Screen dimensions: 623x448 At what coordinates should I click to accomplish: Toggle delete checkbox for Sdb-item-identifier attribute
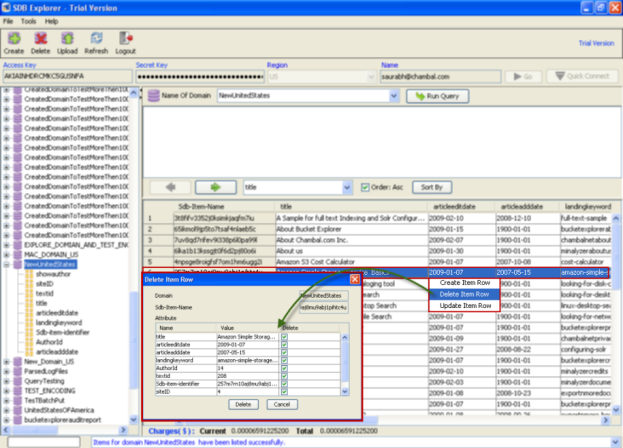click(284, 384)
